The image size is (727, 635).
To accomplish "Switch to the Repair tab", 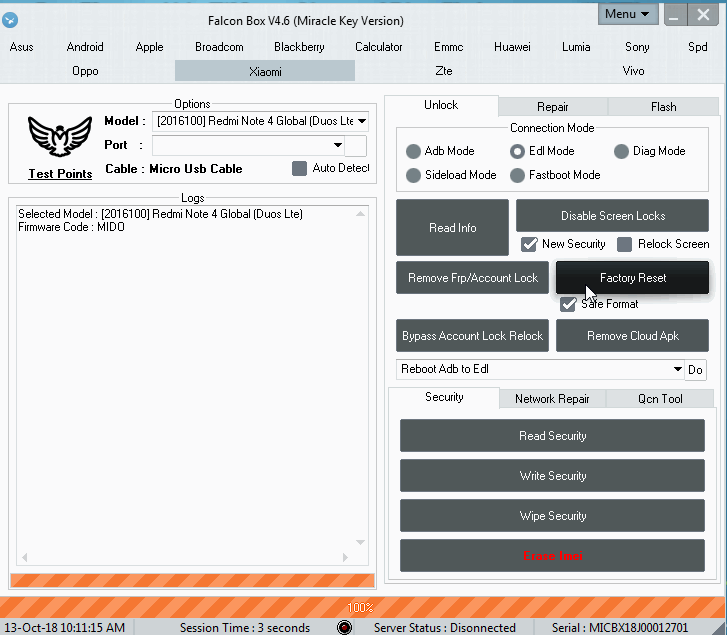I will (x=553, y=107).
